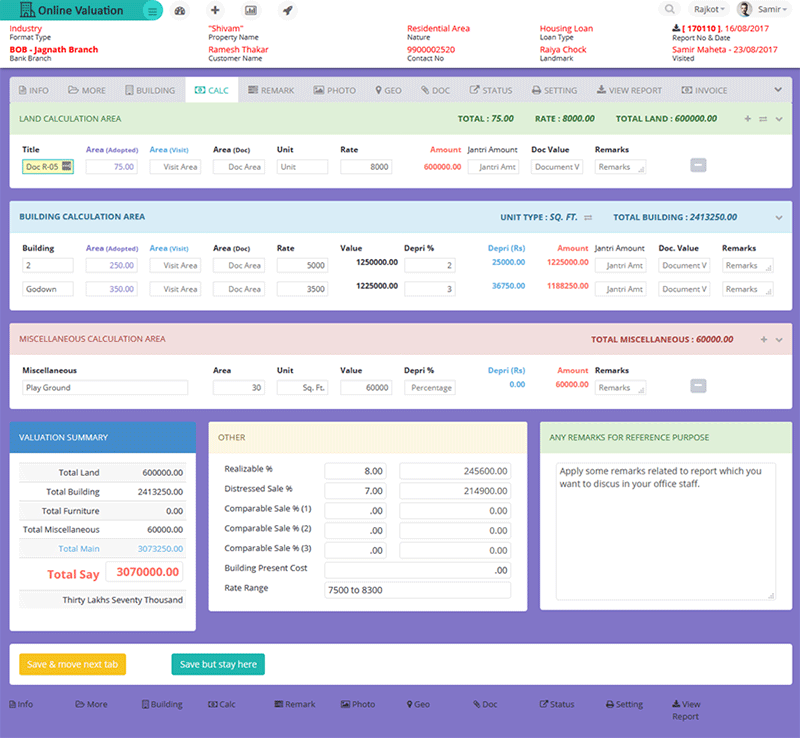800x738 pixels.
Task: Collapse the Building Calculation Area panel
Action: point(778,217)
